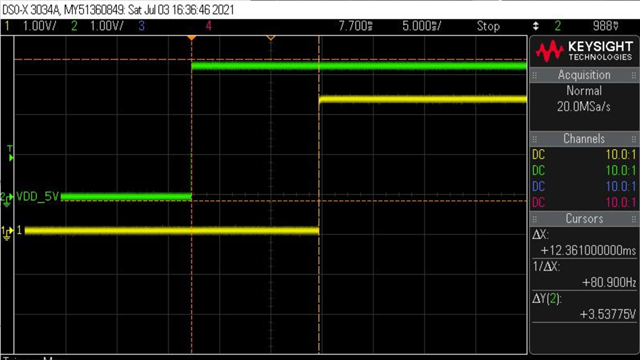Toggle channel 4 indicator in top bar
Image resolution: width=640 pixels, height=360 pixels.
tap(209, 26)
